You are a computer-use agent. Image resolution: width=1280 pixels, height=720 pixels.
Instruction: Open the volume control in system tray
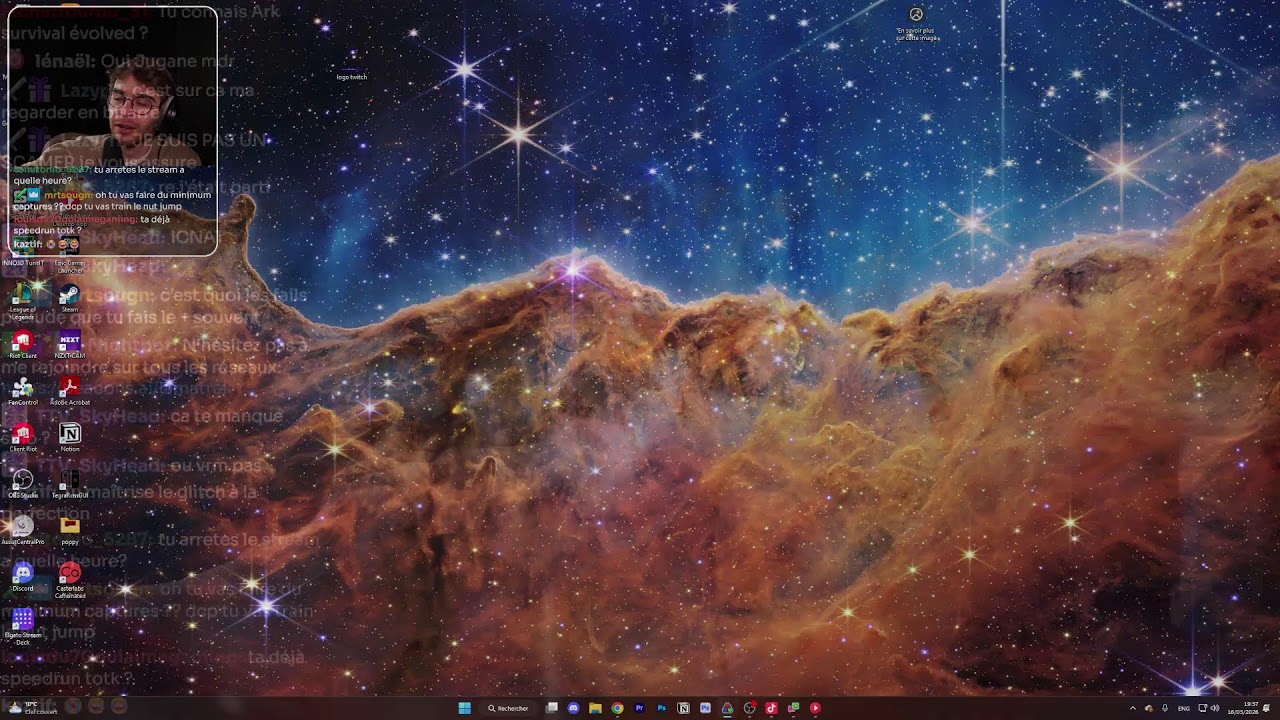tap(1215, 708)
